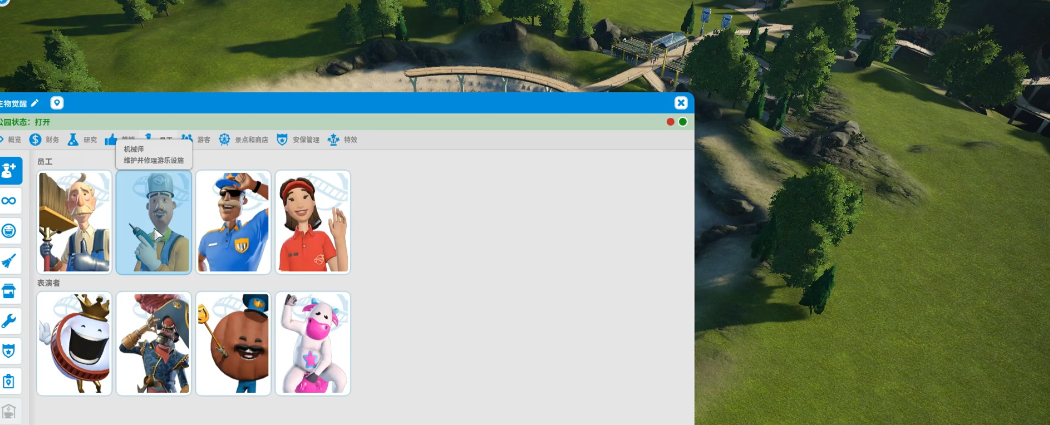Hire the vendor in red shirt
Screen dimensions: 1050x425
(x=313, y=222)
